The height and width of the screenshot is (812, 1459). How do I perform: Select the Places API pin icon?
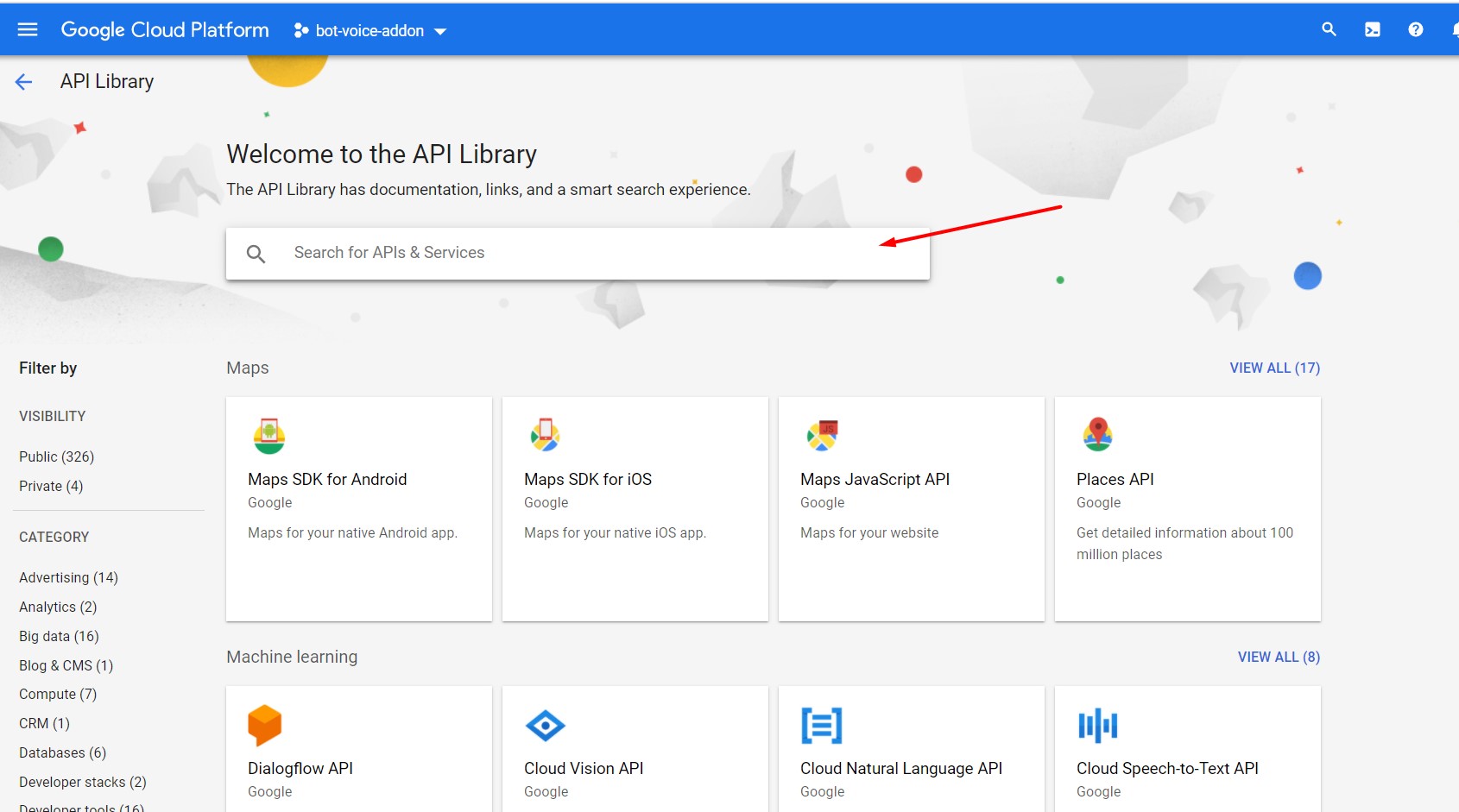pyautogui.click(x=1097, y=435)
